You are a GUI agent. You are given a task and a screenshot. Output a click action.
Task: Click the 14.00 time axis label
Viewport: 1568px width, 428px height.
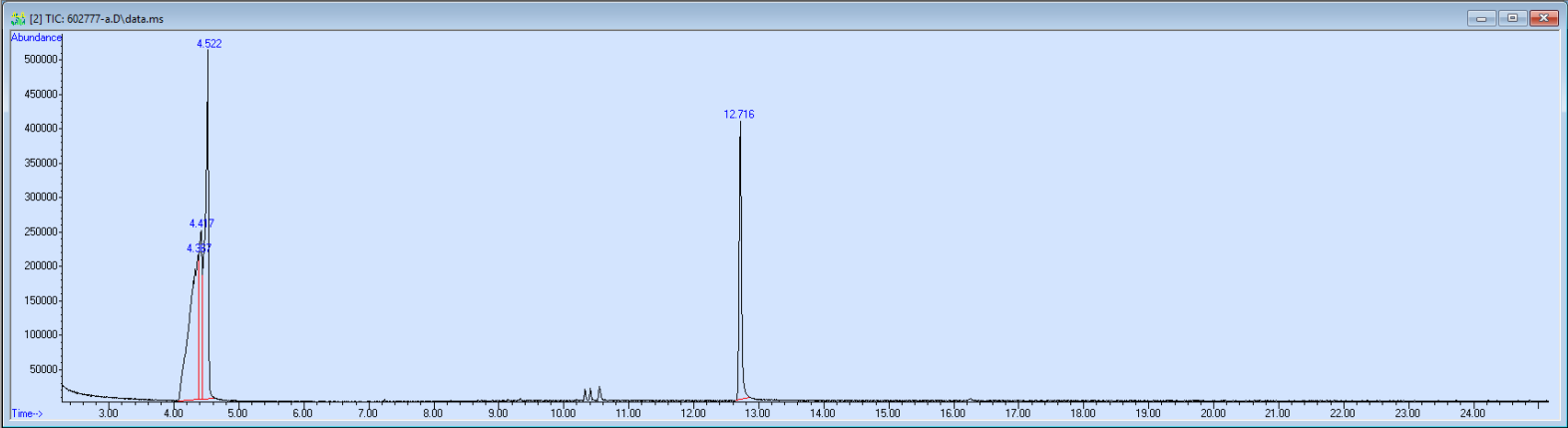[x=823, y=413]
